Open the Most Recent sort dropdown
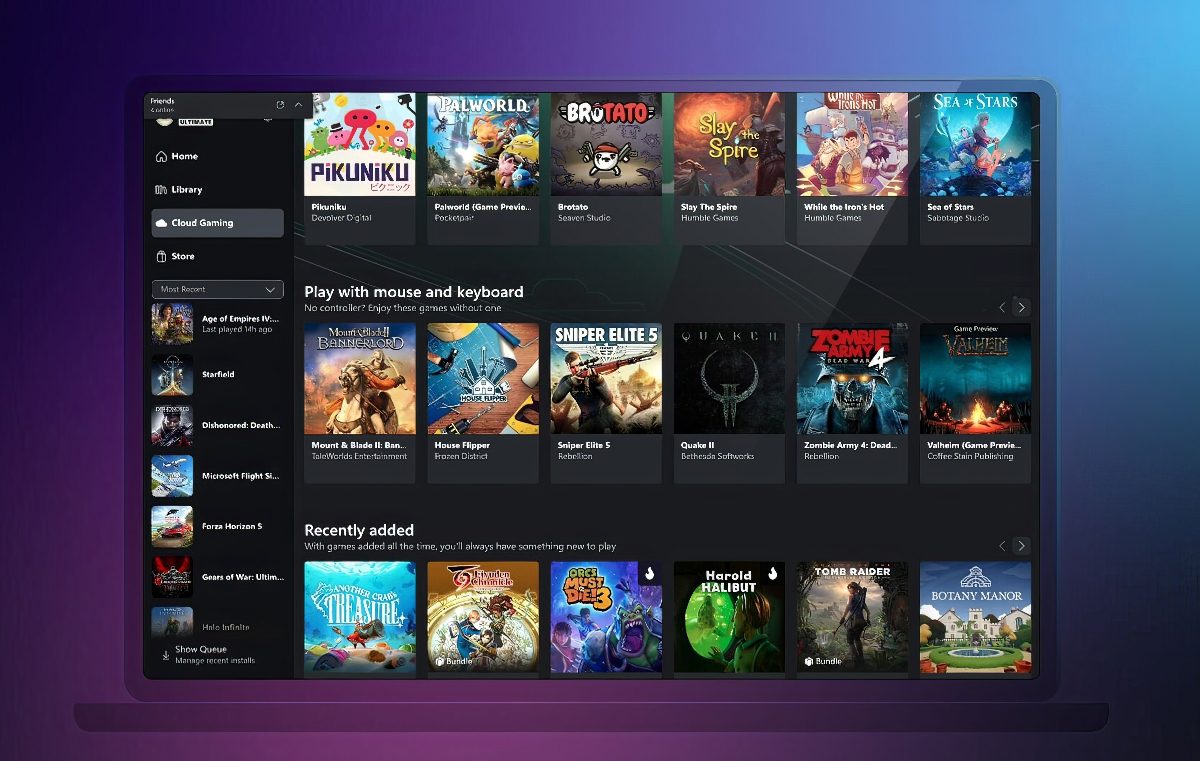1200x761 pixels. click(217, 289)
